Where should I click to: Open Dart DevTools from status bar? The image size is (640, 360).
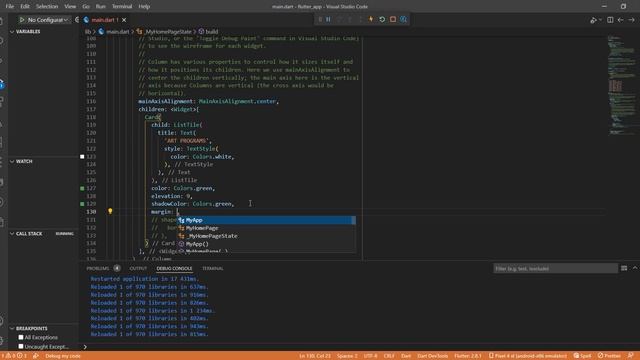[x=432, y=356]
